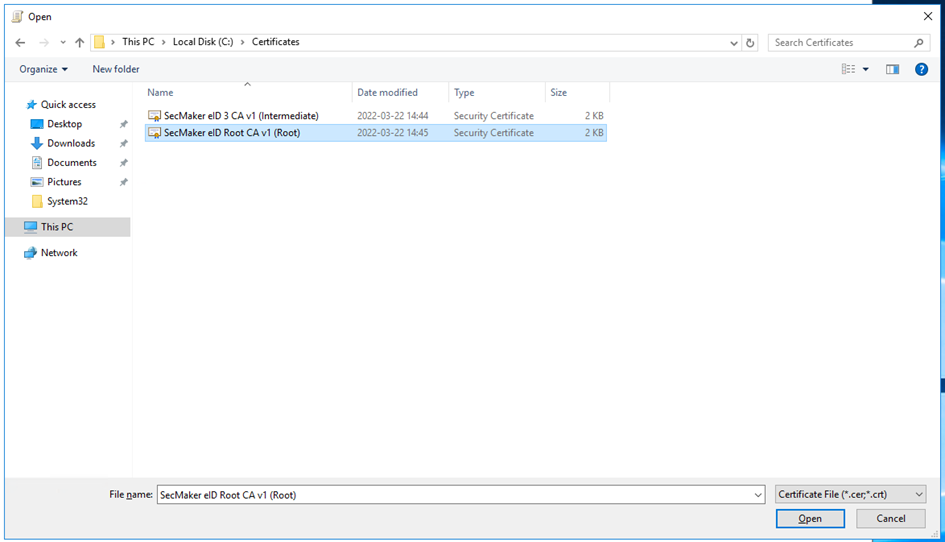Click the forward navigation arrow
Viewport: 945px width, 542px height.
[44, 42]
